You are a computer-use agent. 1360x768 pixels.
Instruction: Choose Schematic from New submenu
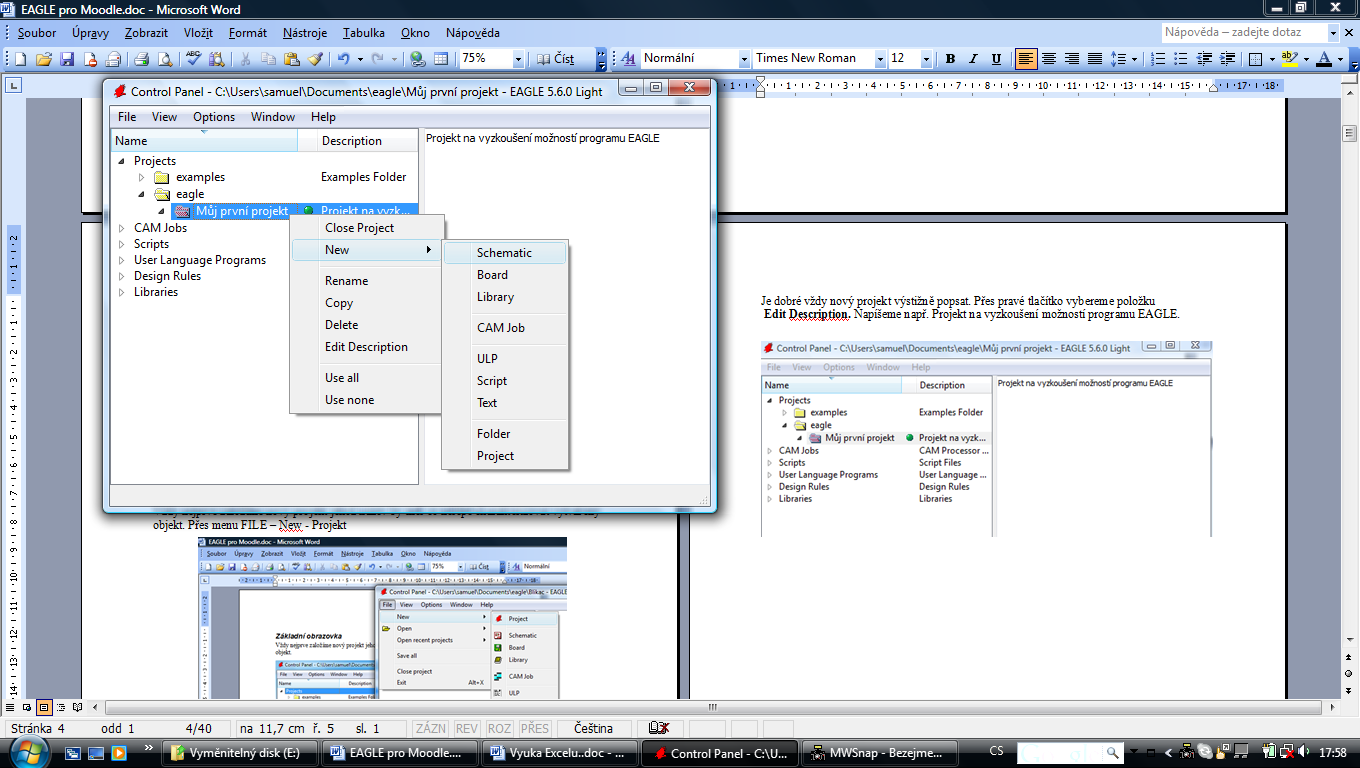(x=505, y=253)
